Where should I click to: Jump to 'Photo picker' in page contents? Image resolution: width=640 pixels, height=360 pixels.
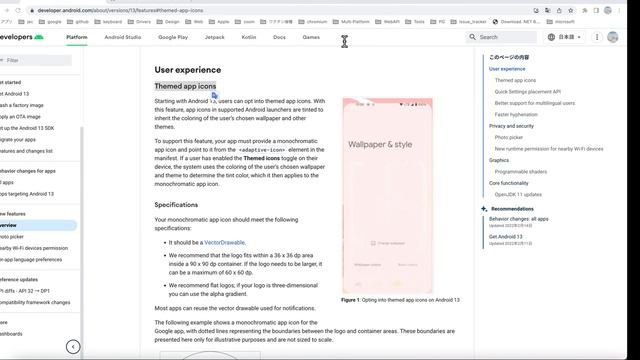509,138
